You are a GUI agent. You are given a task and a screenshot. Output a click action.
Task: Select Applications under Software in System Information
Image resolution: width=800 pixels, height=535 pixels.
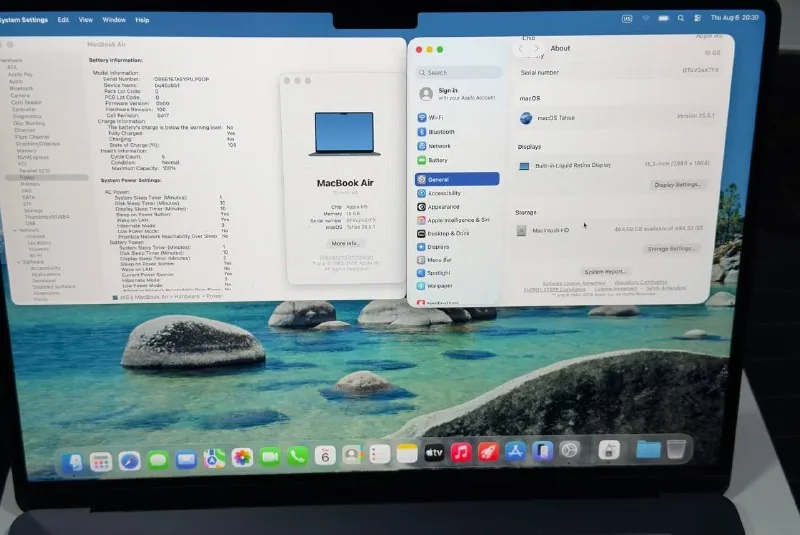(46, 274)
